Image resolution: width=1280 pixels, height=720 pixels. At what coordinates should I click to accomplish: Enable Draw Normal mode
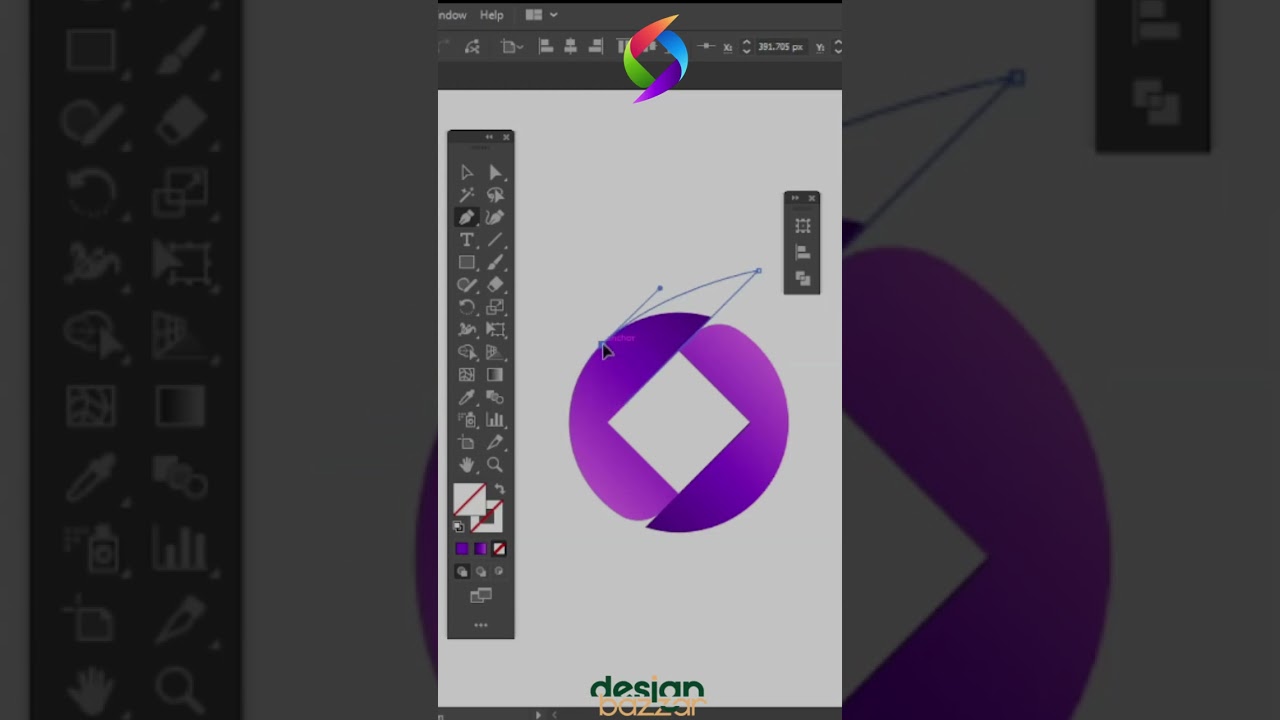click(x=462, y=572)
